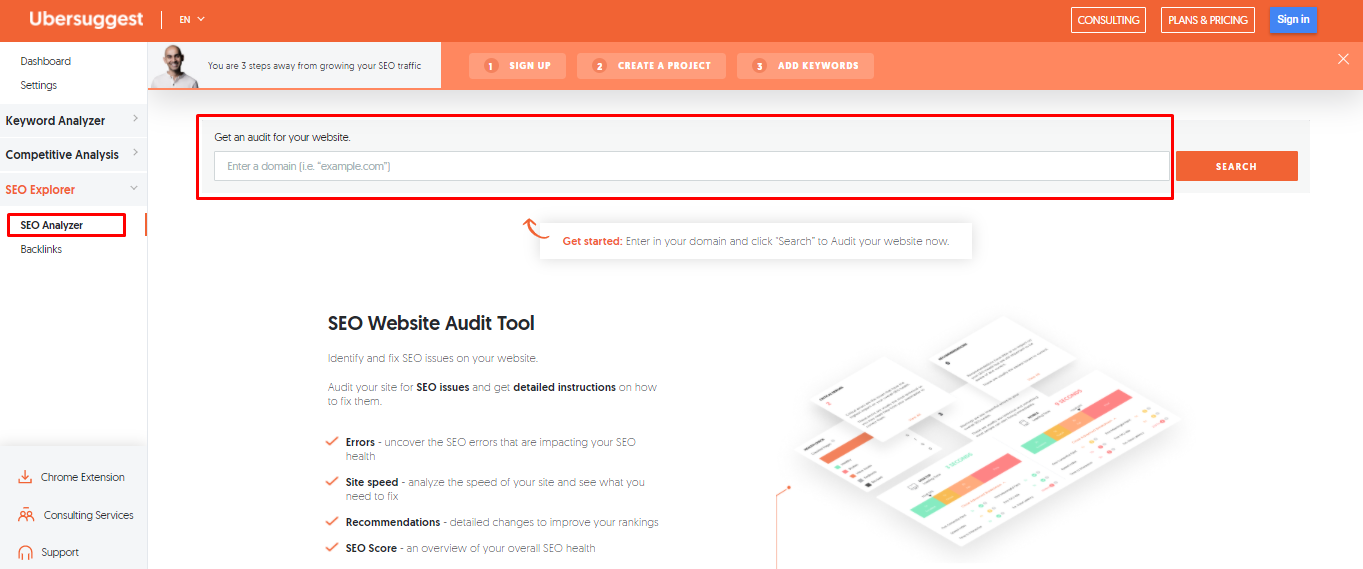Click the orange Search button
This screenshot has width=1363, height=569.
[x=1236, y=166]
